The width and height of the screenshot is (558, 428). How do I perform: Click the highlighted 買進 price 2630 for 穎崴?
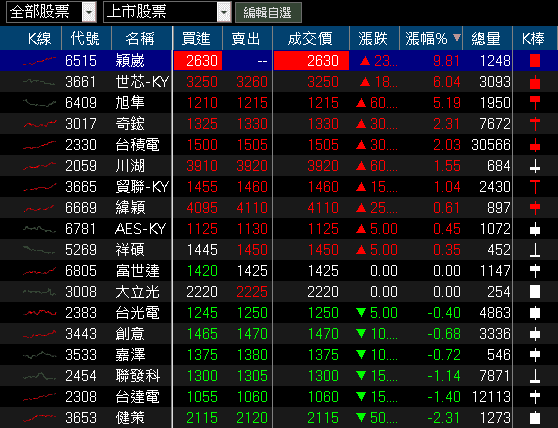tap(198, 60)
